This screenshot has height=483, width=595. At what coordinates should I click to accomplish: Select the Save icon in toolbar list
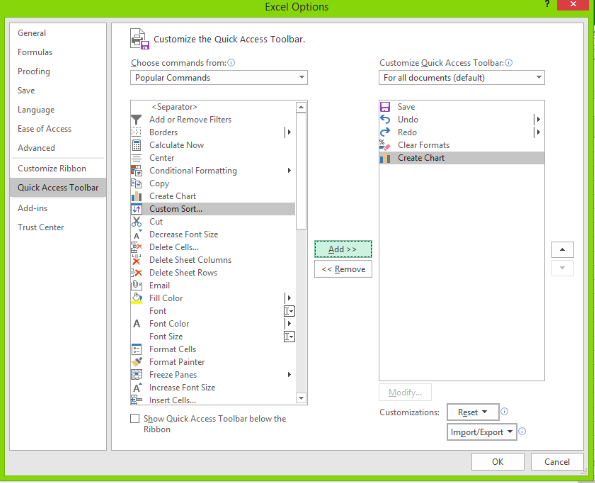tap(385, 107)
